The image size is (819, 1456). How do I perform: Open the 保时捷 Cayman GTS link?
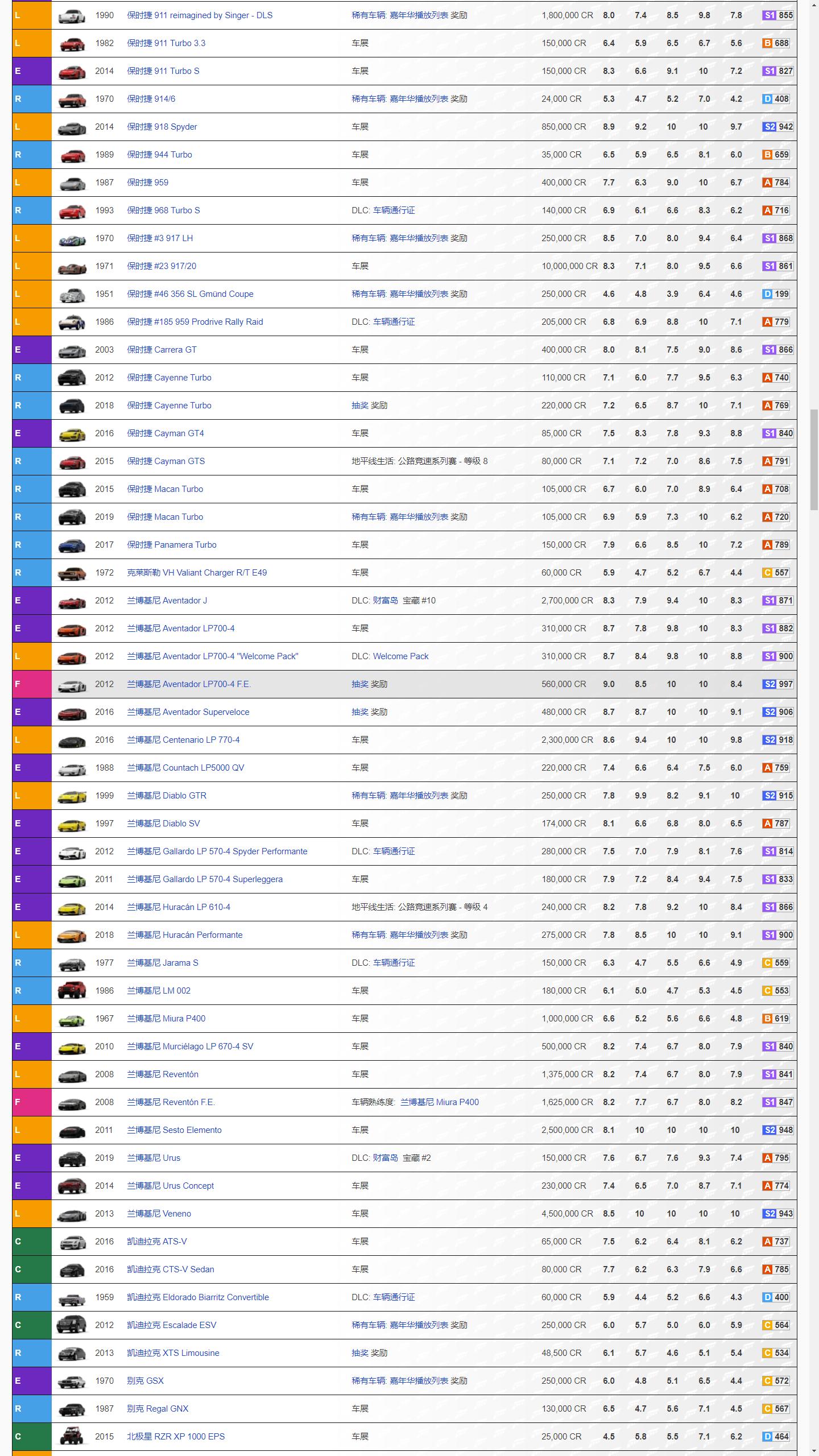(x=166, y=461)
